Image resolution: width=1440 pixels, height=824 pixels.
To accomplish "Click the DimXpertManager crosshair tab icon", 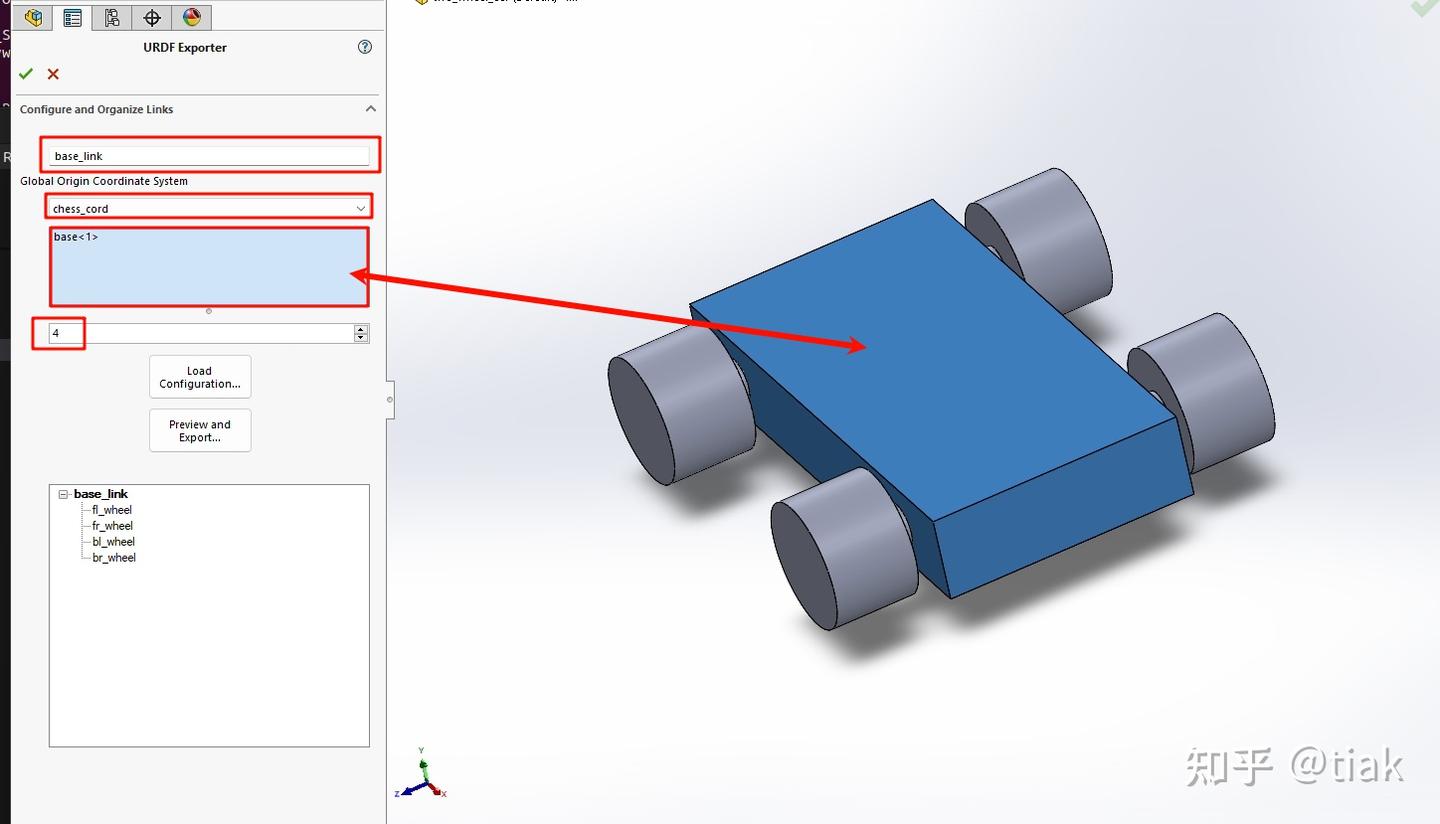I will coord(151,17).
